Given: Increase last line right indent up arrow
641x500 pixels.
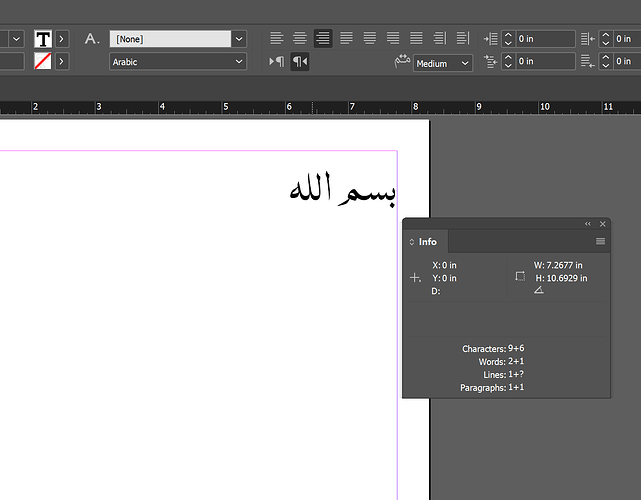Looking at the screenshot, I should point(605,58).
